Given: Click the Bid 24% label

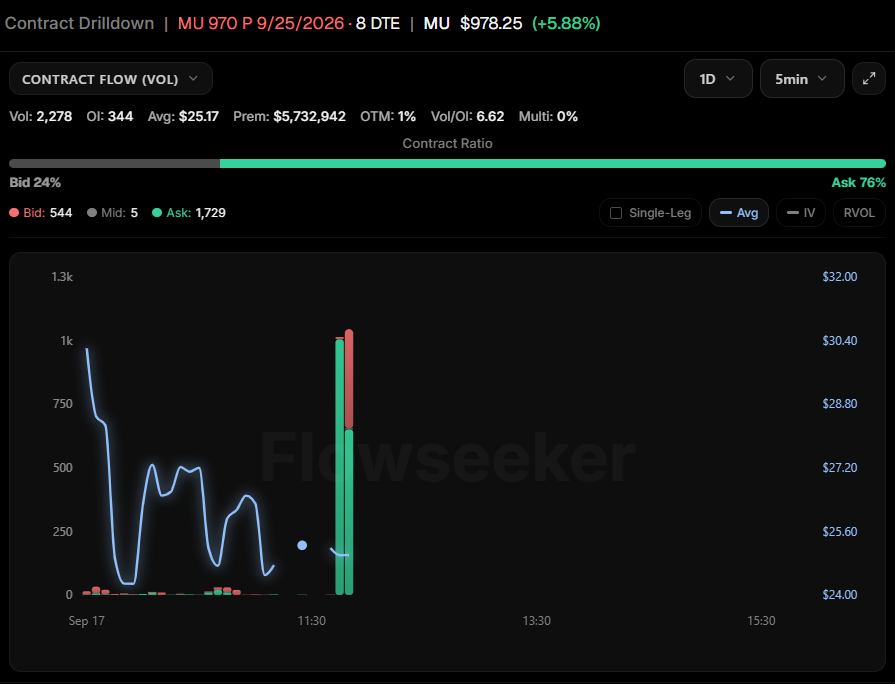Looking at the screenshot, I should 35,183.
